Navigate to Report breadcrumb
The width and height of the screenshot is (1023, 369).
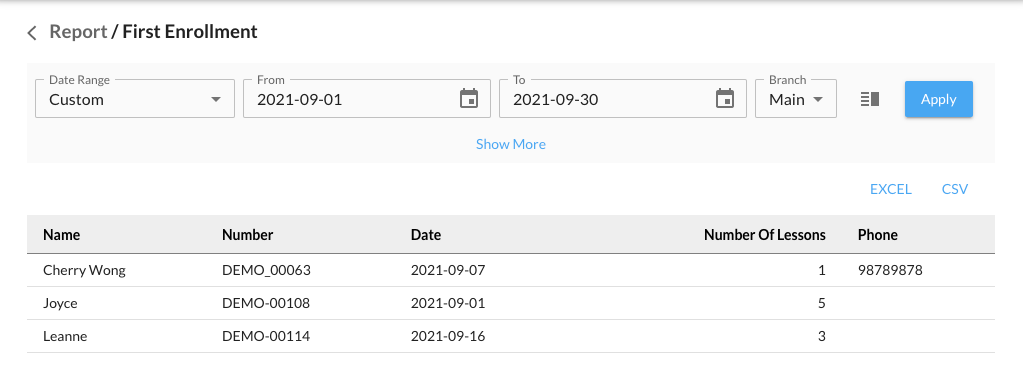point(78,31)
